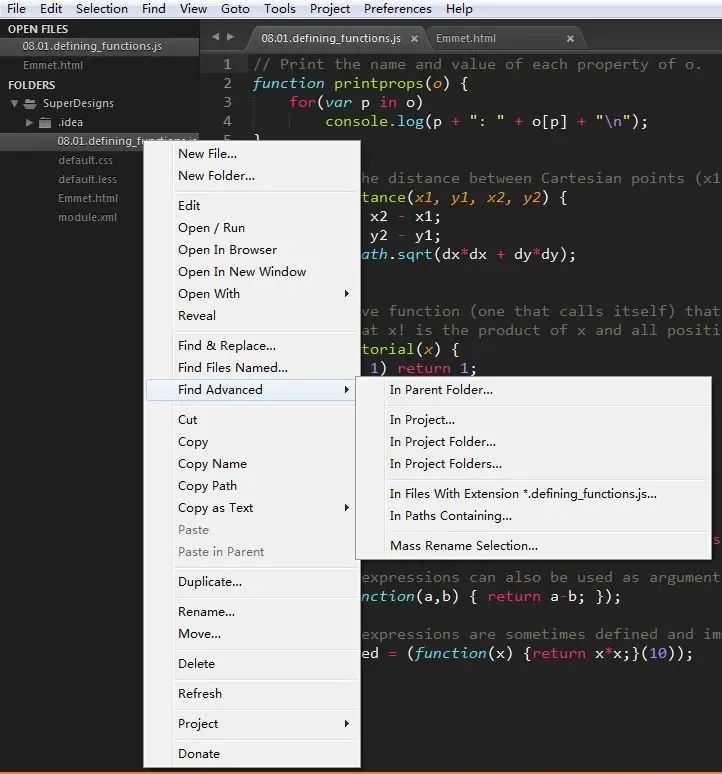Choose In Project... in submenu
The height and width of the screenshot is (774, 722).
[533, 420]
